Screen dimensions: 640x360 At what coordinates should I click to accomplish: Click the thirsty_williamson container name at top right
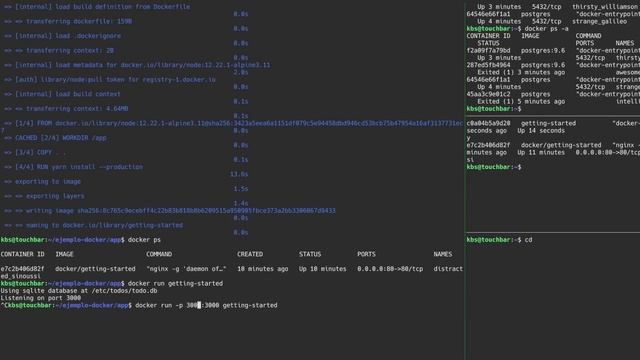pyautogui.click(x=606, y=7)
